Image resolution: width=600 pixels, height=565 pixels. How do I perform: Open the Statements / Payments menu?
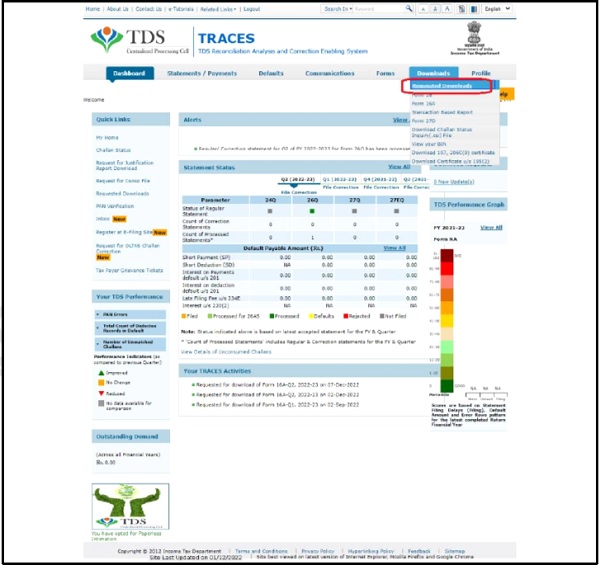point(202,73)
